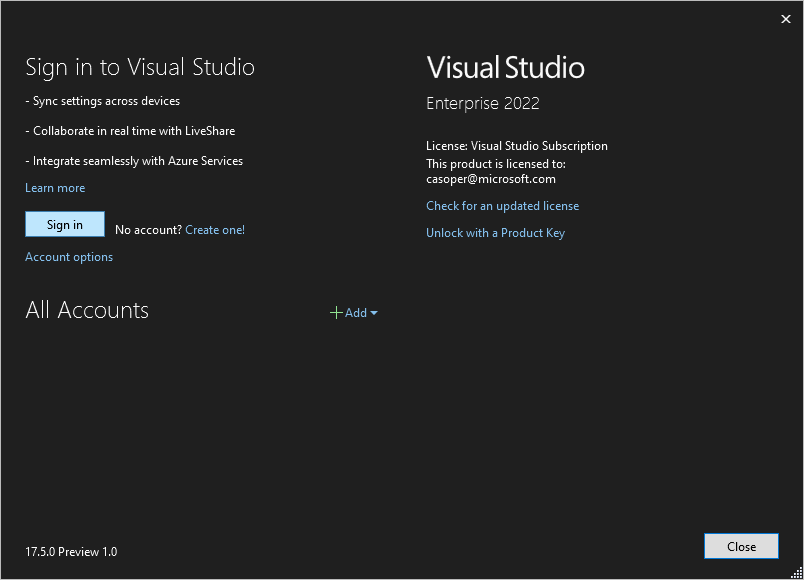This screenshot has width=804, height=580.
Task: Click the green plus Add icon
Action: pos(337,313)
